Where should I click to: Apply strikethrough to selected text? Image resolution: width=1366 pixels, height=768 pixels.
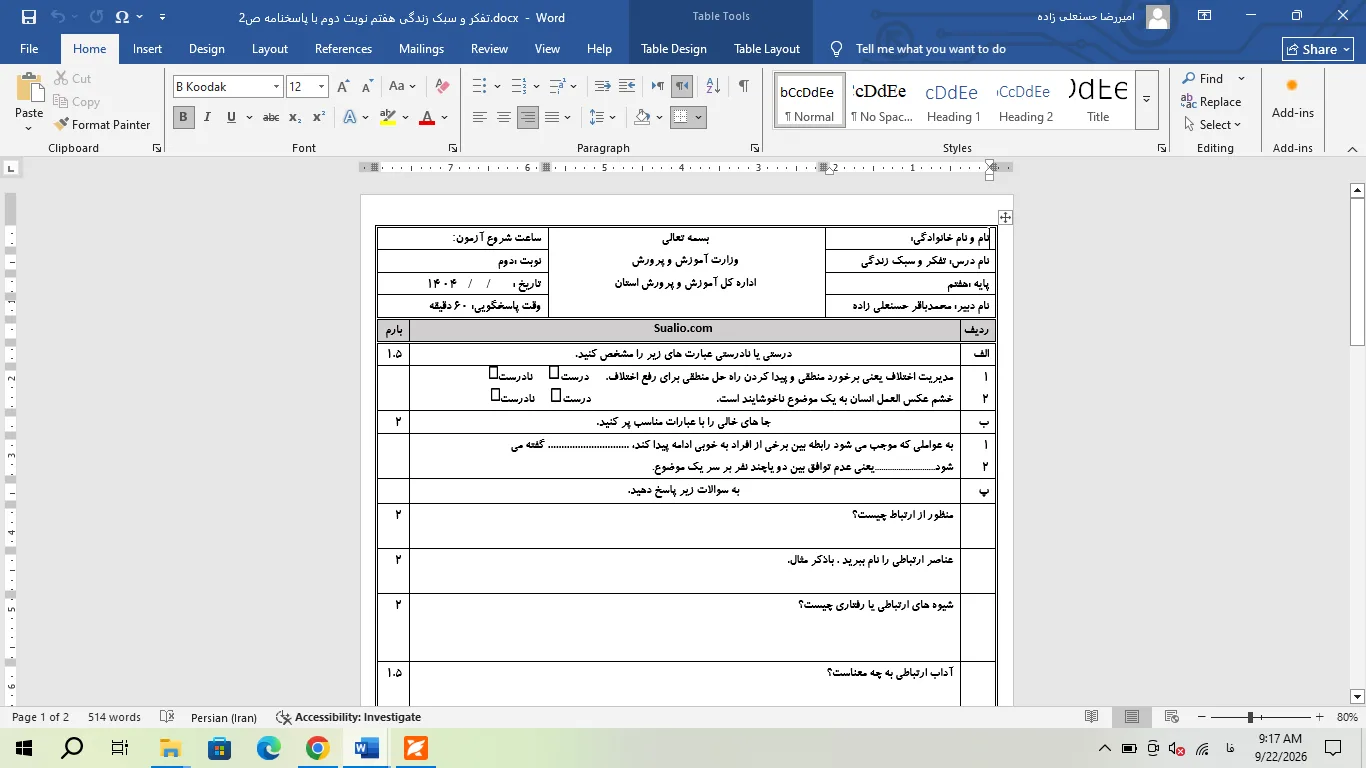pyautogui.click(x=271, y=118)
